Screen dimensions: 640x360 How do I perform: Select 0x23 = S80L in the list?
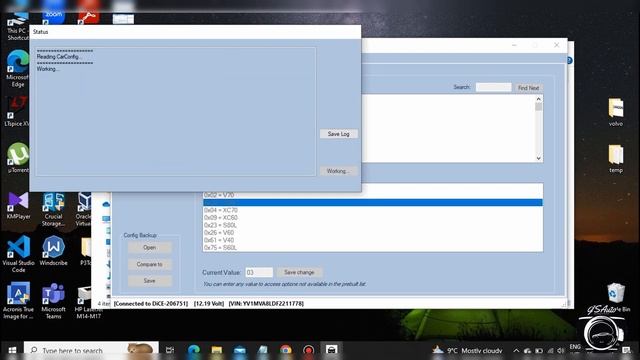pos(373,225)
